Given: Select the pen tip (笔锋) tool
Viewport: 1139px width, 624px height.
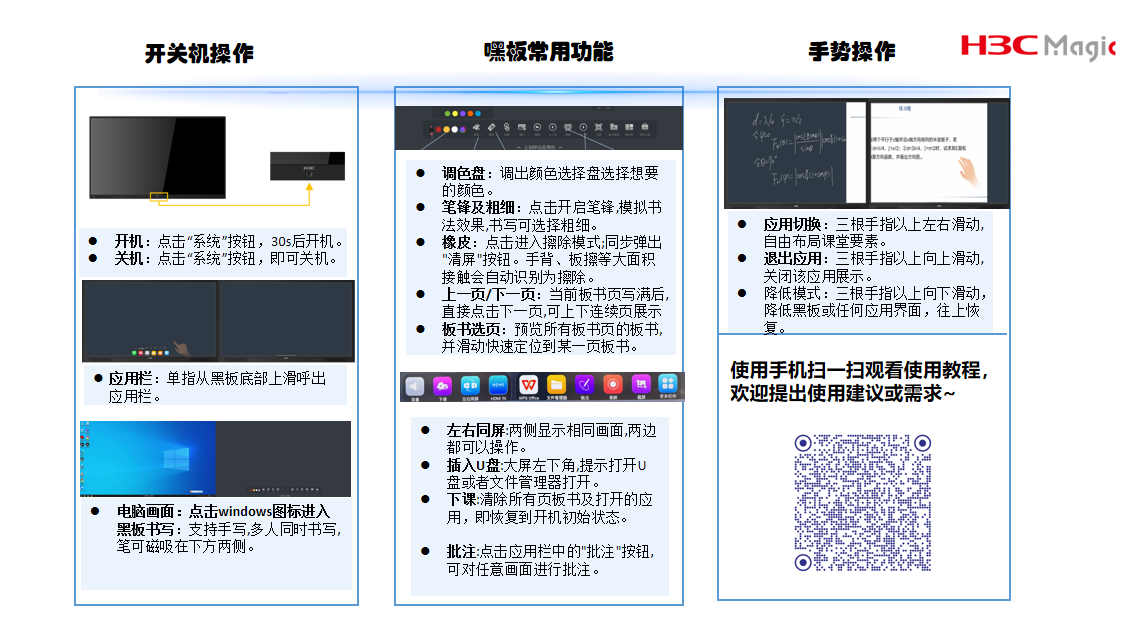Looking at the screenshot, I should [x=477, y=127].
